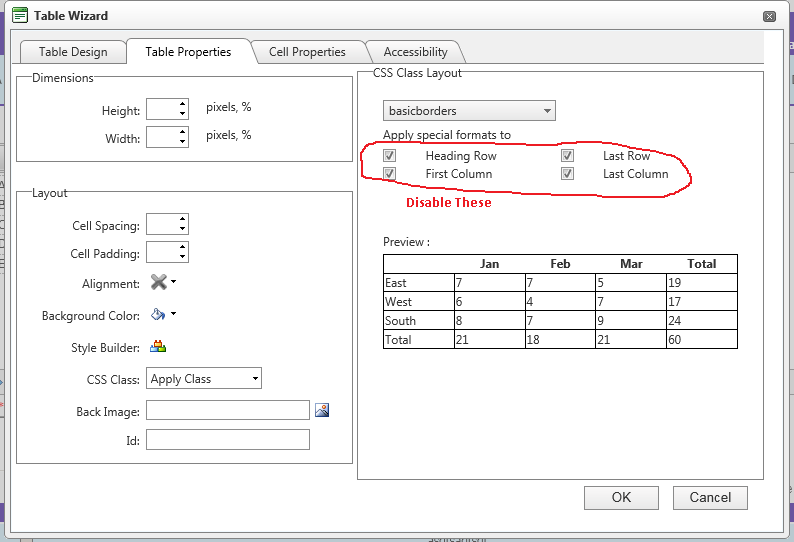Screen dimensions: 794x542
Task: Toggle the First Column checkbox
Action: pos(389,174)
